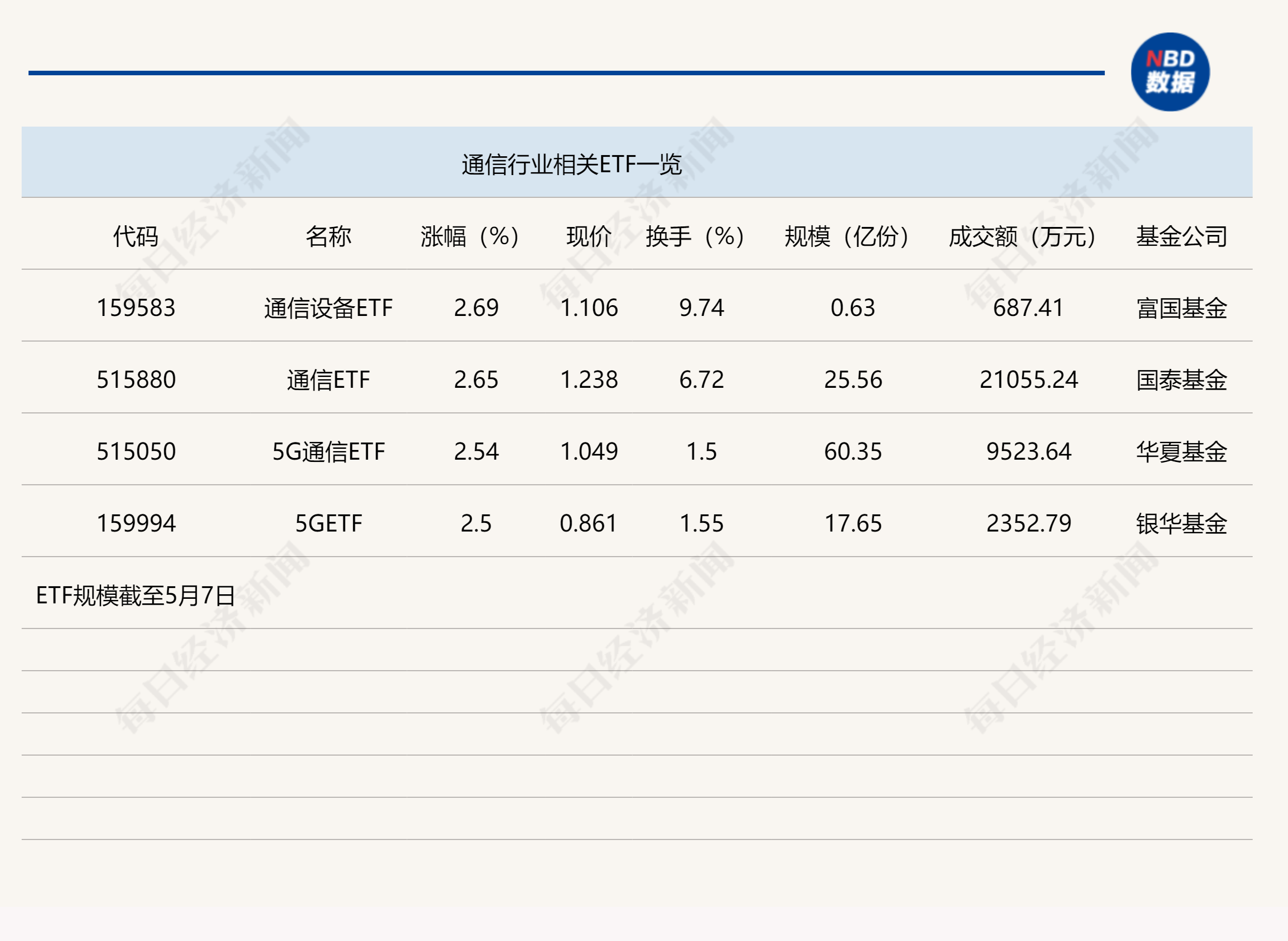Image resolution: width=1288 pixels, height=941 pixels.
Task: Select the 成交额（万元） column header
Action: [x=1022, y=236]
